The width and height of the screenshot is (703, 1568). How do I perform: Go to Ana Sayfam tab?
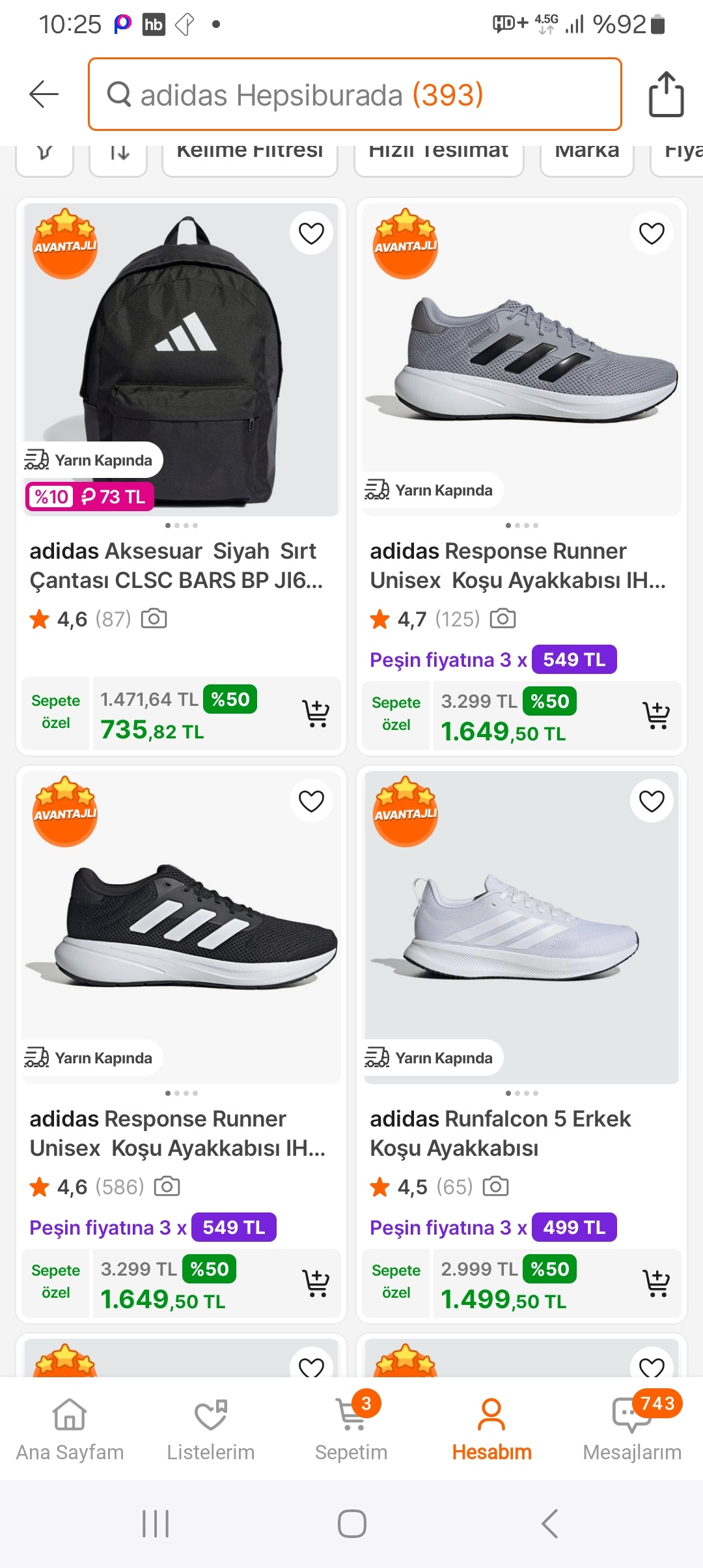tap(70, 1425)
